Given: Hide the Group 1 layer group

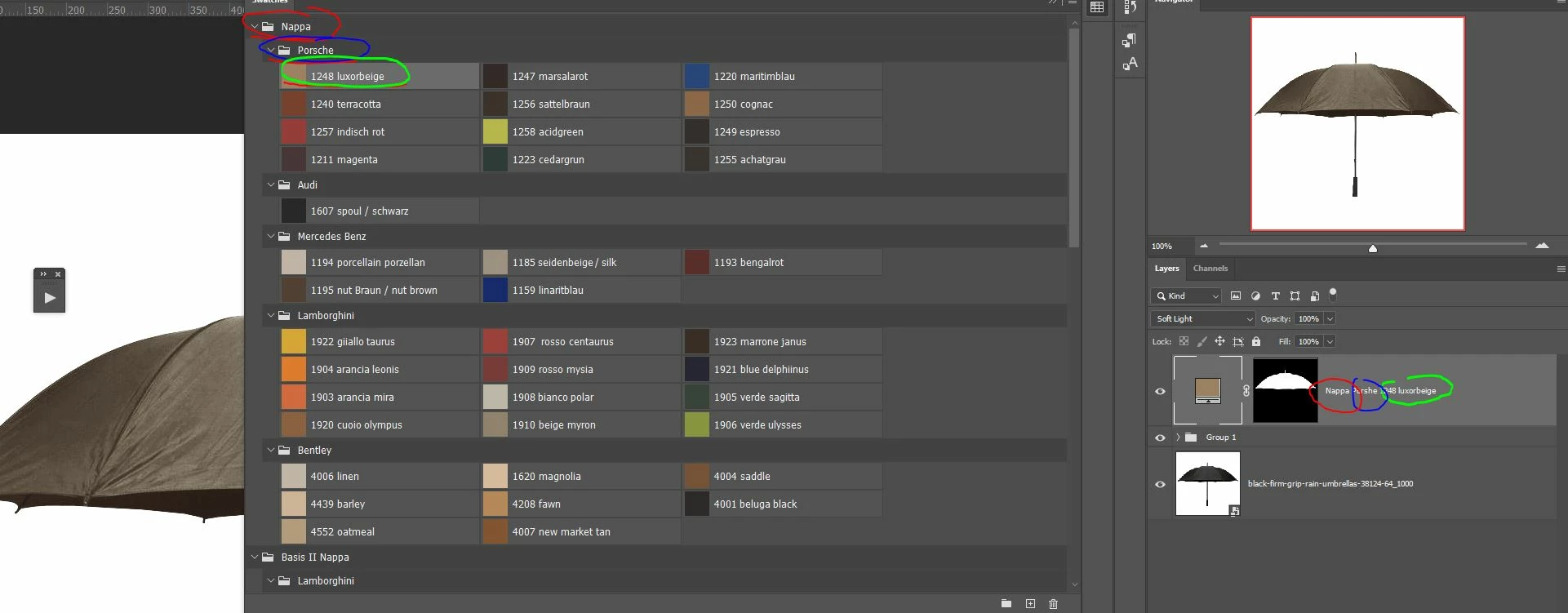Looking at the screenshot, I should pos(1160,438).
